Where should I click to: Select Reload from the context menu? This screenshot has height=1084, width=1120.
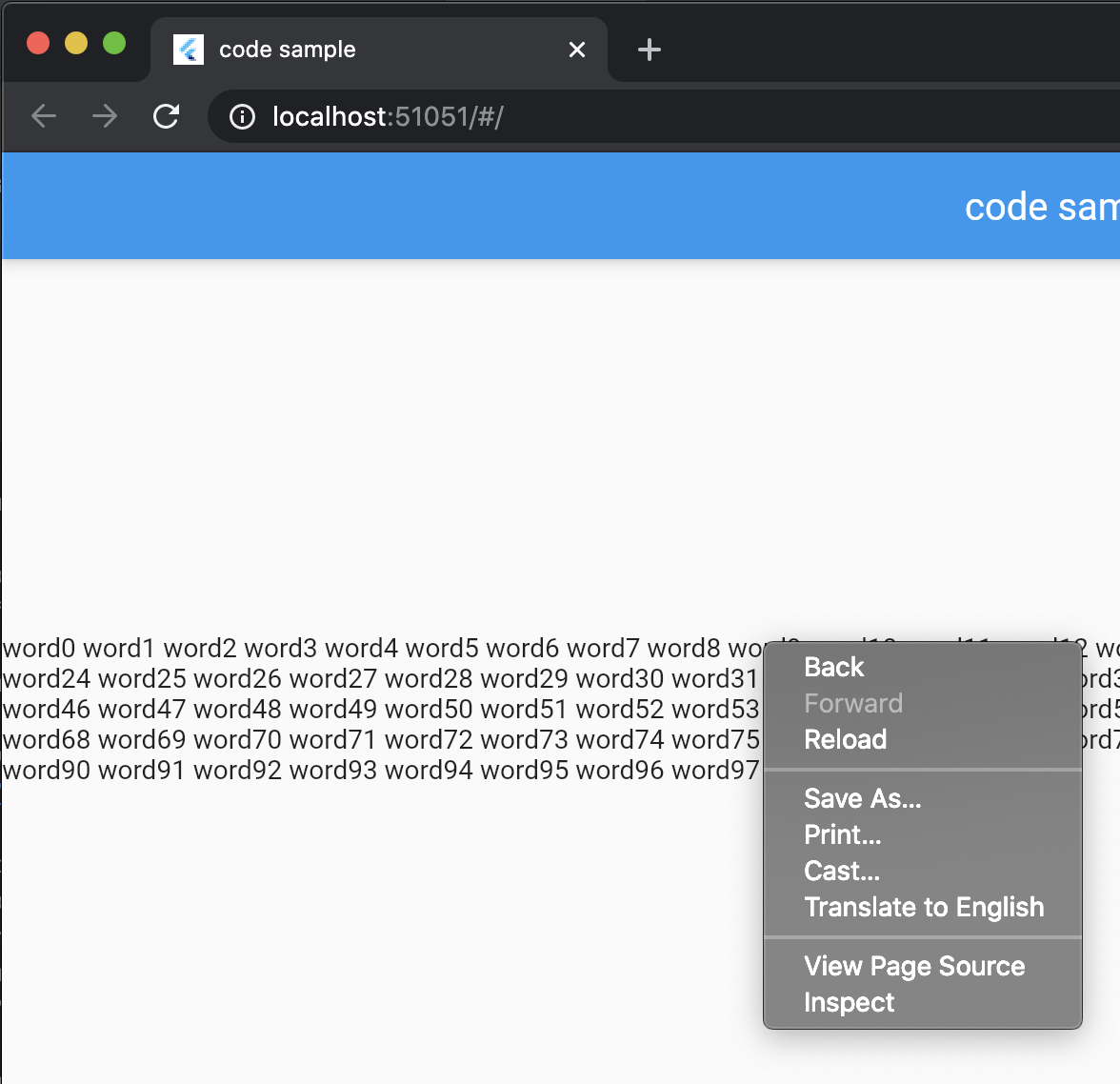coord(845,739)
